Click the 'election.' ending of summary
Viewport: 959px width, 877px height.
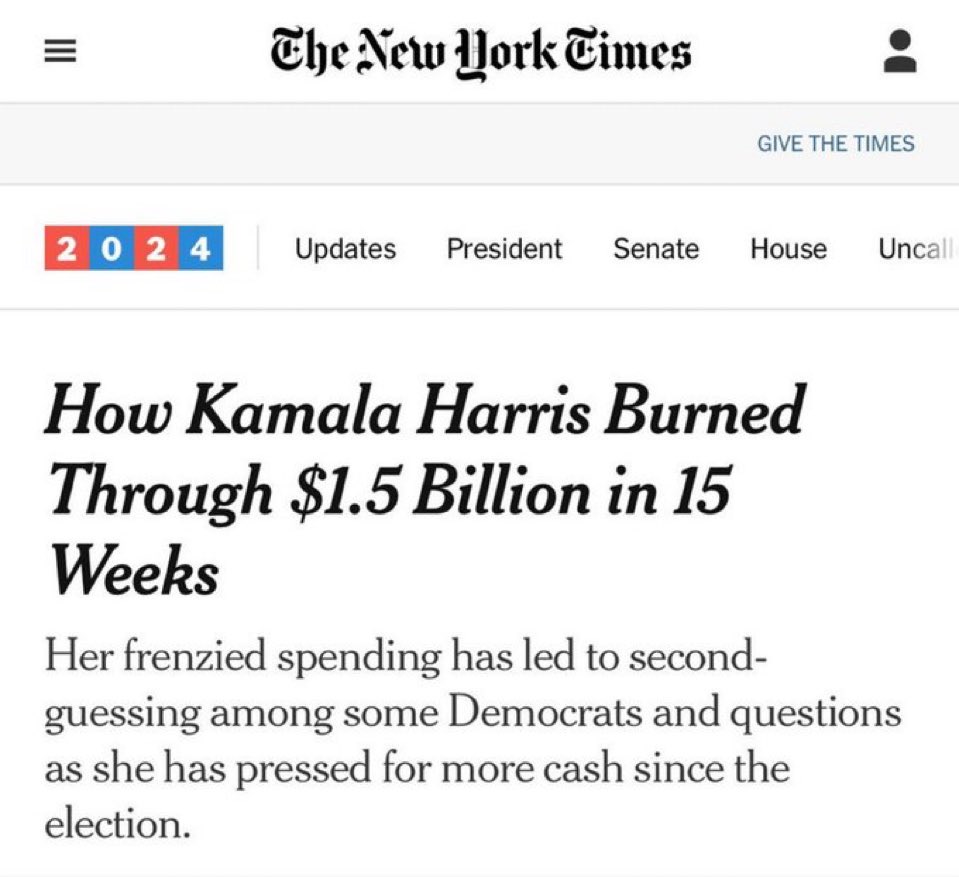pyautogui.click(x=117, y=824)
